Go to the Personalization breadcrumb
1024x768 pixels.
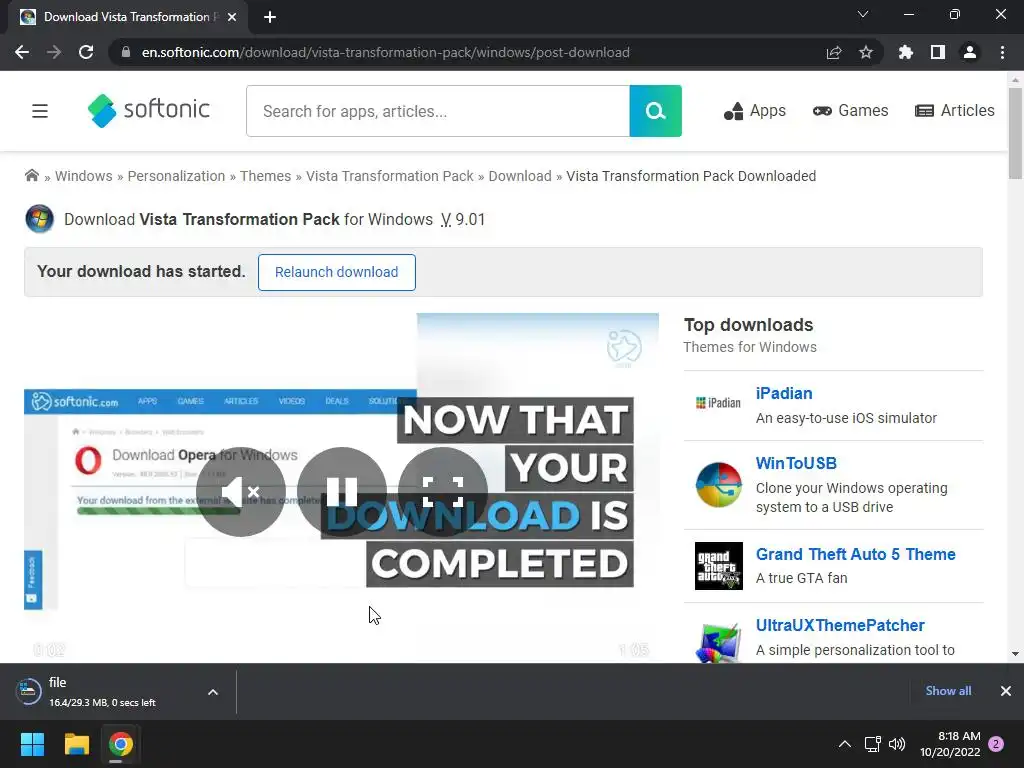(176, 176)
